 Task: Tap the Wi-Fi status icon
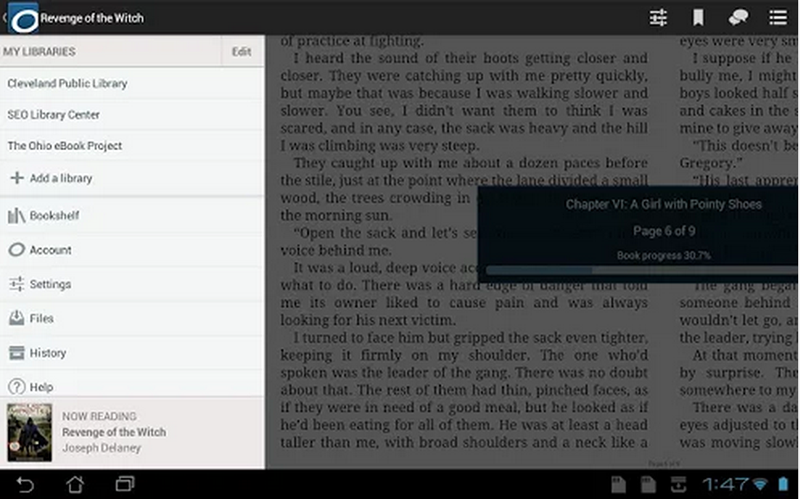(x=760, y=484)
